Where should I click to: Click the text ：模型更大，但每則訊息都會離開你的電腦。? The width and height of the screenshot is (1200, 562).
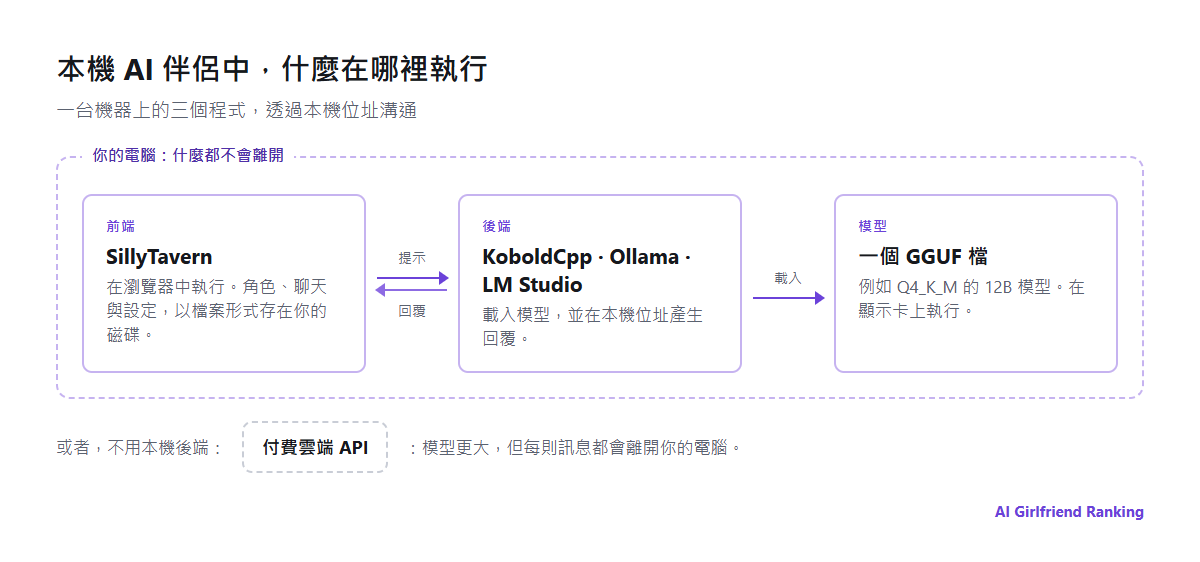pos(576,448)
